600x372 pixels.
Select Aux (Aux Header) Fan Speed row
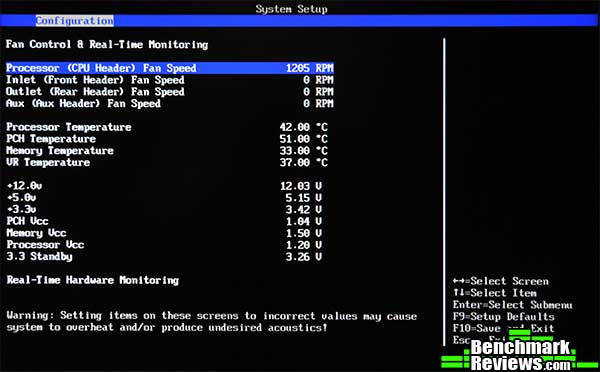[170, 104]
